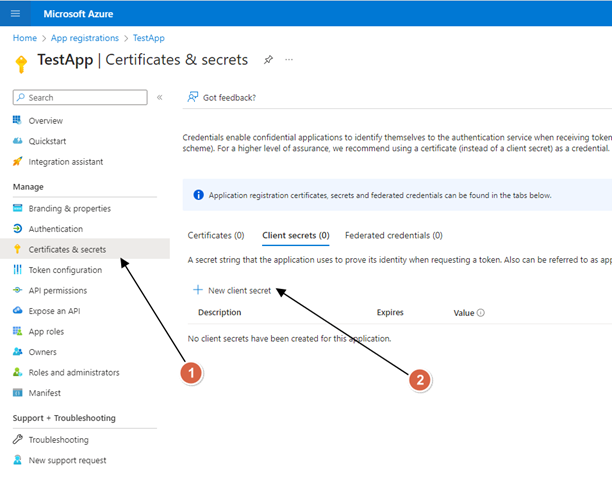Click 'No client secrets have been created' text
The image size is (612, 485).
(x=289, y=338)
